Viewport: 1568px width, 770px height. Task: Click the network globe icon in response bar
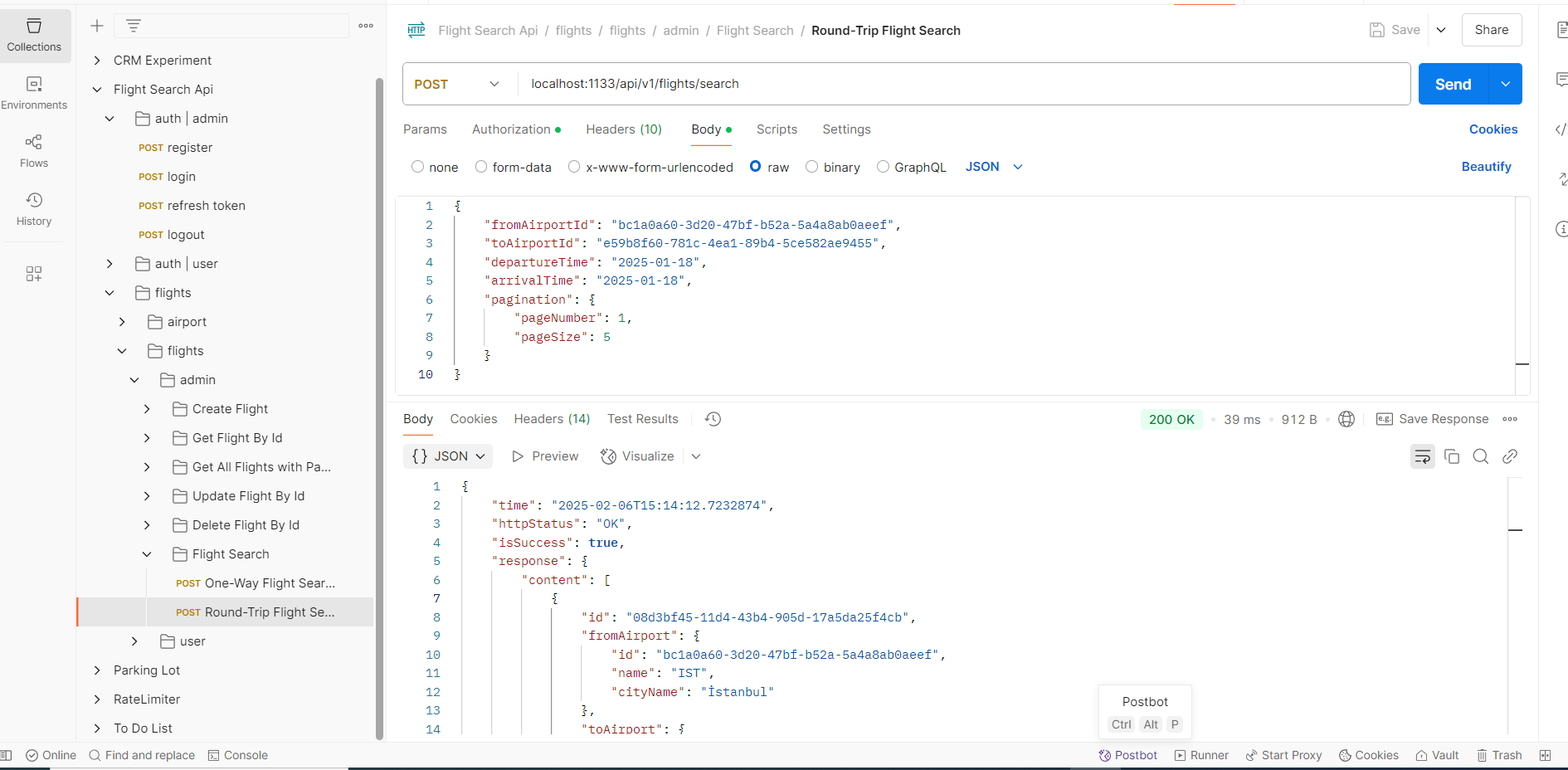[x=1346, y=419]
